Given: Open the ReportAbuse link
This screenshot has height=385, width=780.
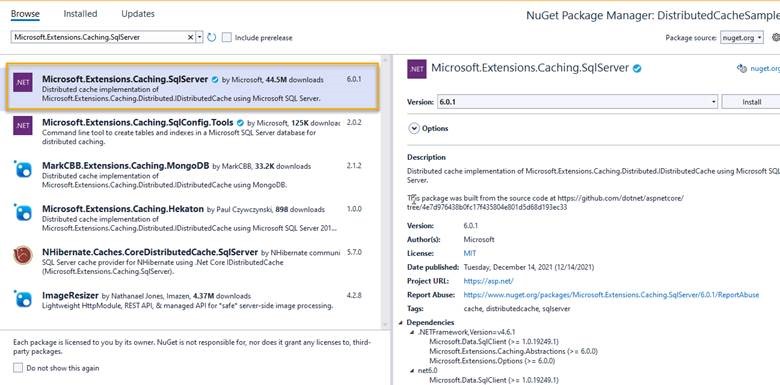Looking at the screenshot, I should click(611, 295).
